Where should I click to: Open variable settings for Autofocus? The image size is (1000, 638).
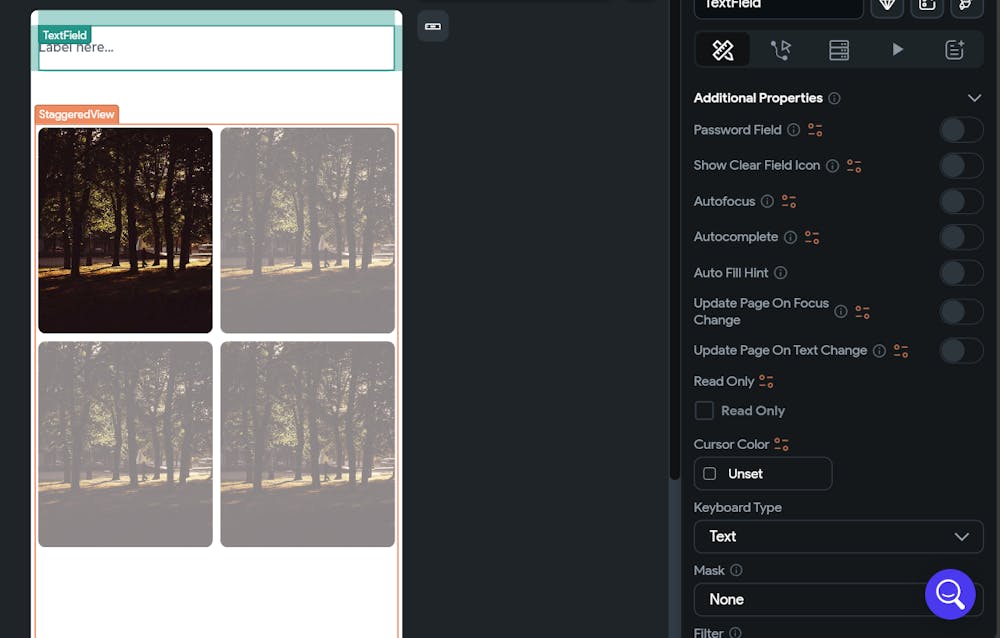click(789, 202)
